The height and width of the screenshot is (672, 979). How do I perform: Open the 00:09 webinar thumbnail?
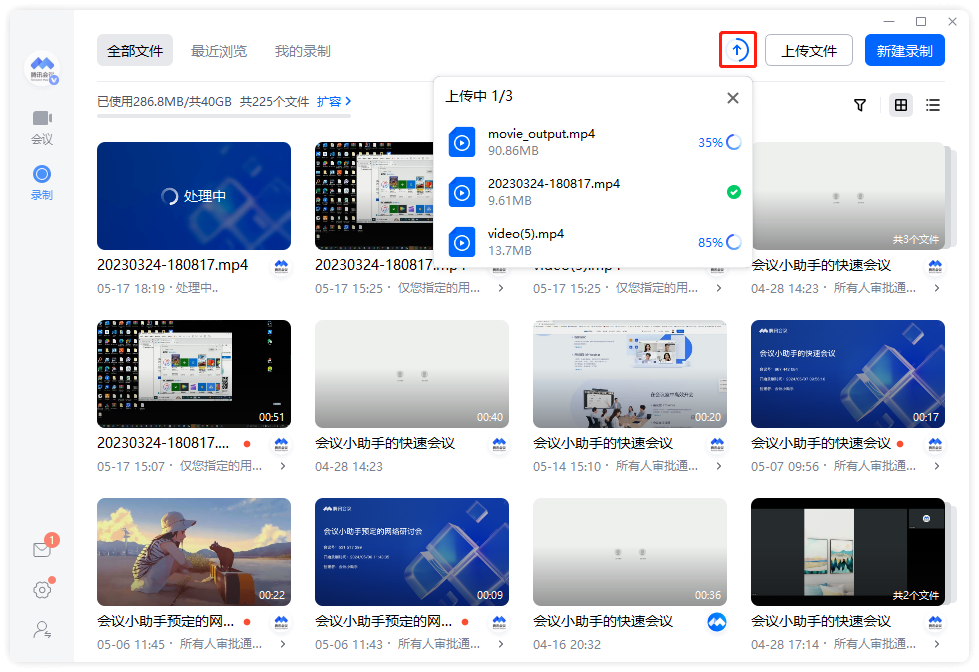[411, 552]
